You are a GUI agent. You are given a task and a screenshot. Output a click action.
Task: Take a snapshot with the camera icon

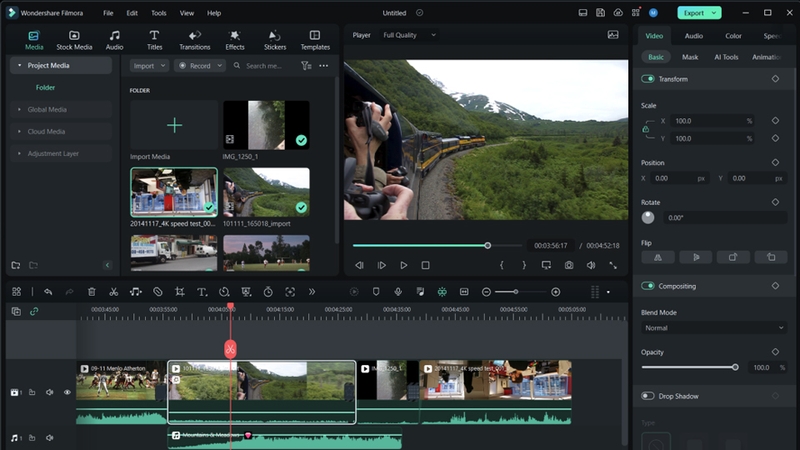[569, 265]
